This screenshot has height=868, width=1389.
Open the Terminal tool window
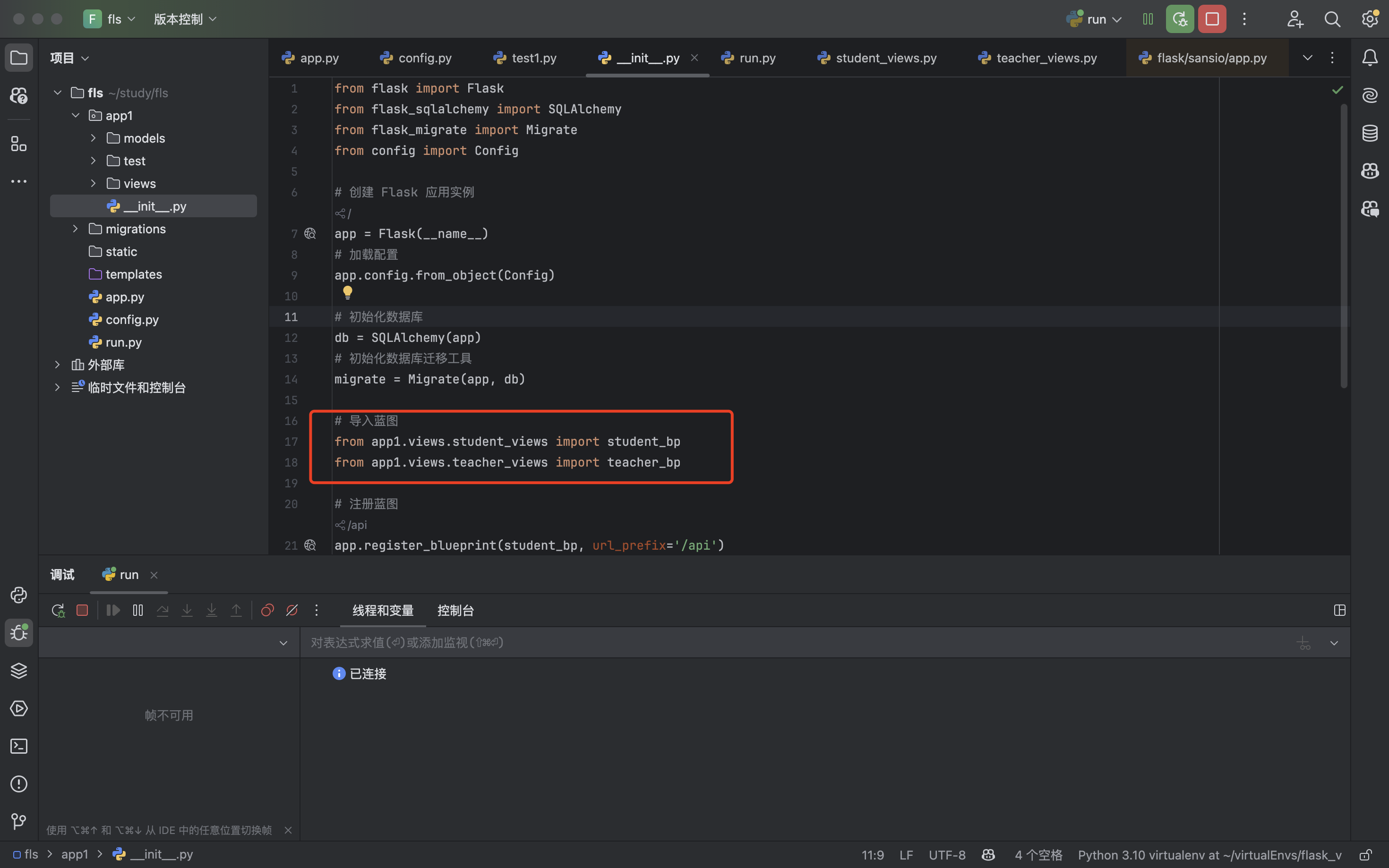19,746
